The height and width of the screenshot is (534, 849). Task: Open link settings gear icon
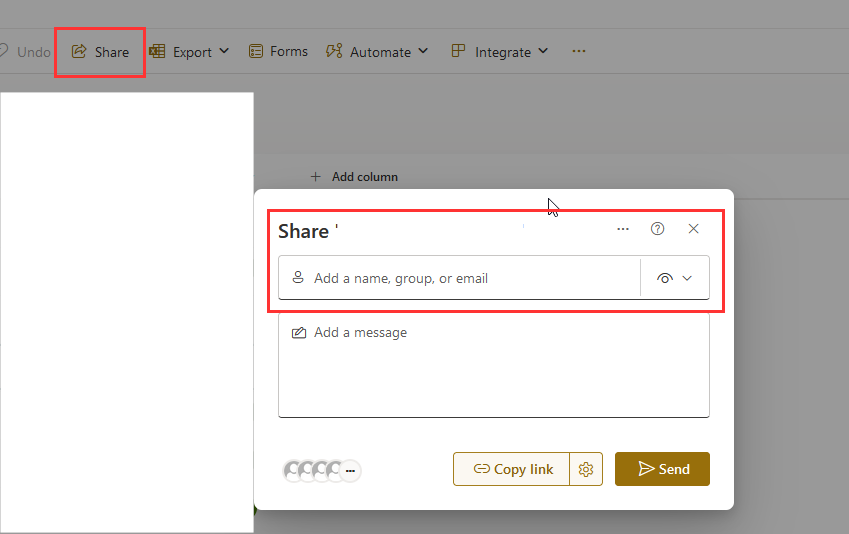pos(586,469)
